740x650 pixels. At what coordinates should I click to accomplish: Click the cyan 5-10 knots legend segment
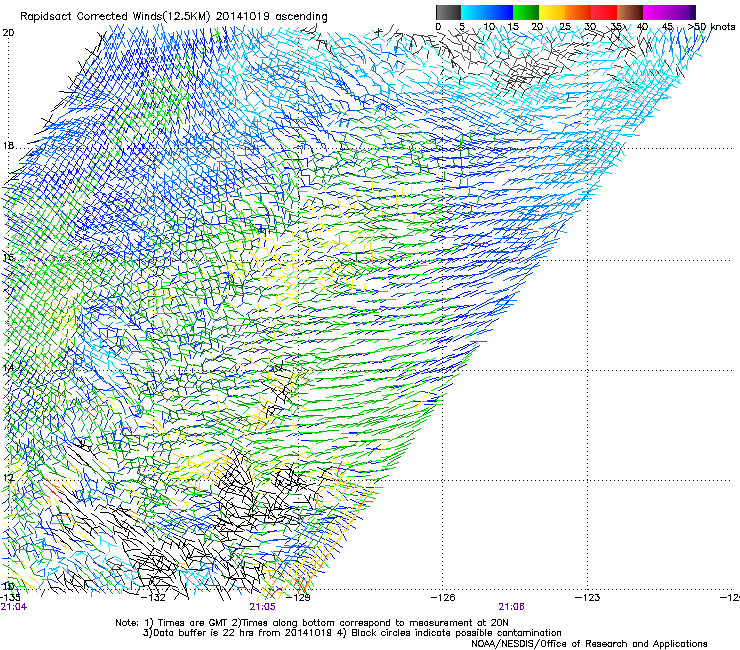click(x=474, y=12)
